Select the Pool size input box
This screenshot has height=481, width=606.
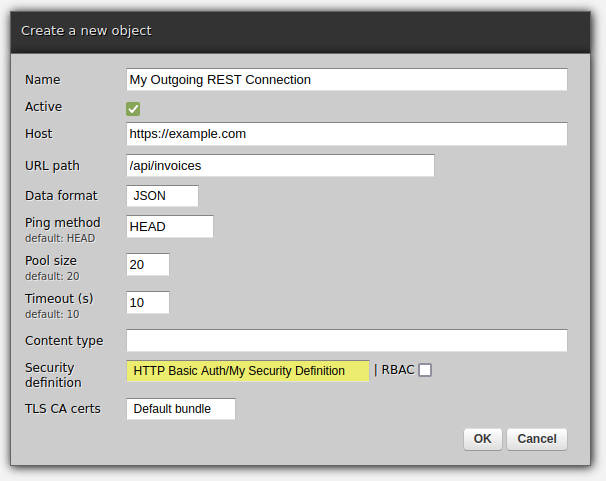click(x=148, y=265)
